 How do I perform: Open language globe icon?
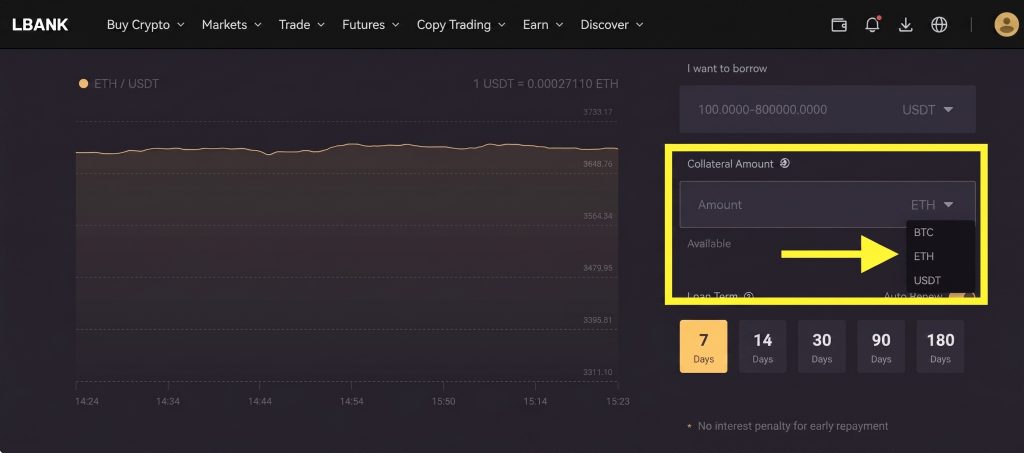coord(939,25)
